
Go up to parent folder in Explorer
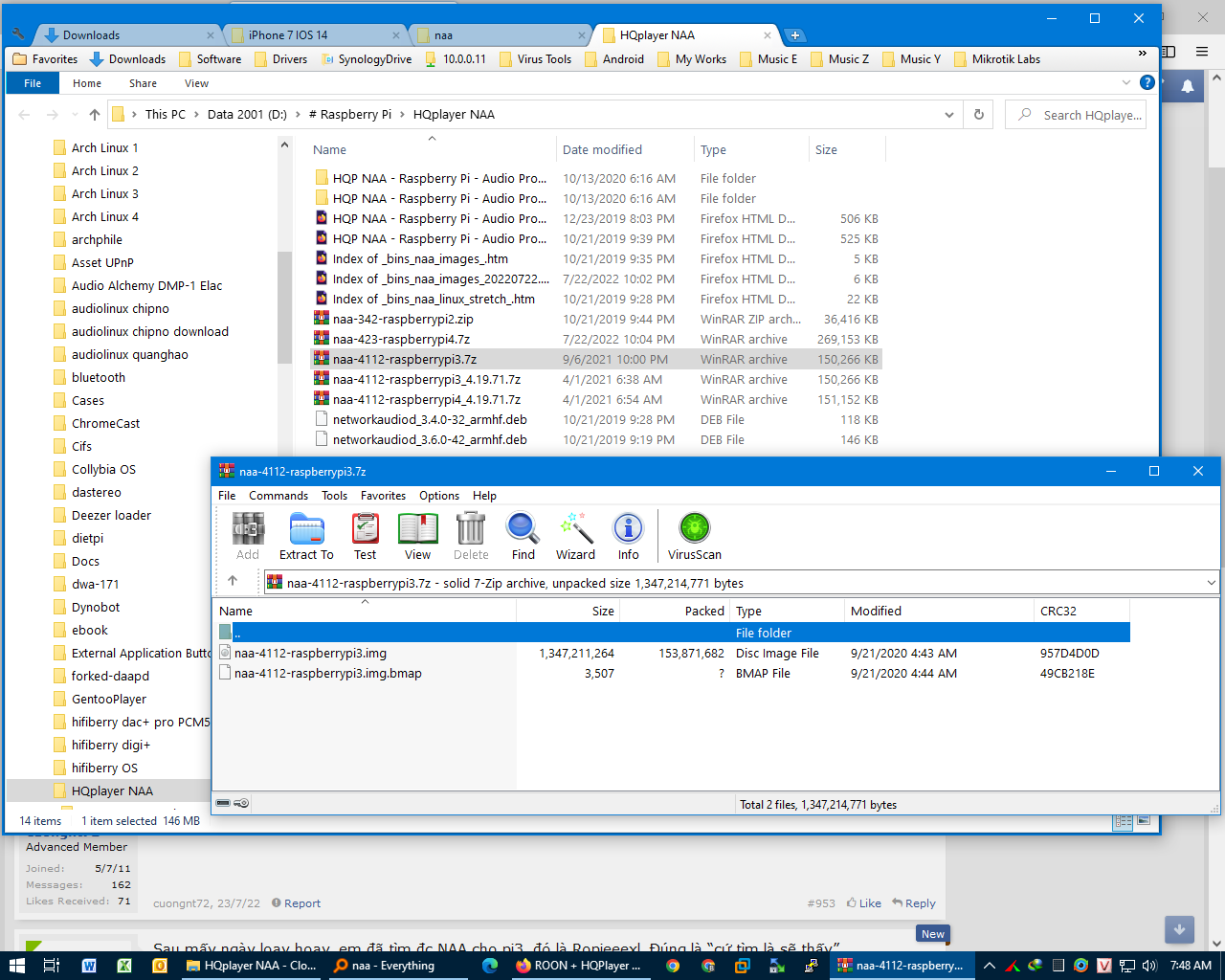[x=94, y=114]
